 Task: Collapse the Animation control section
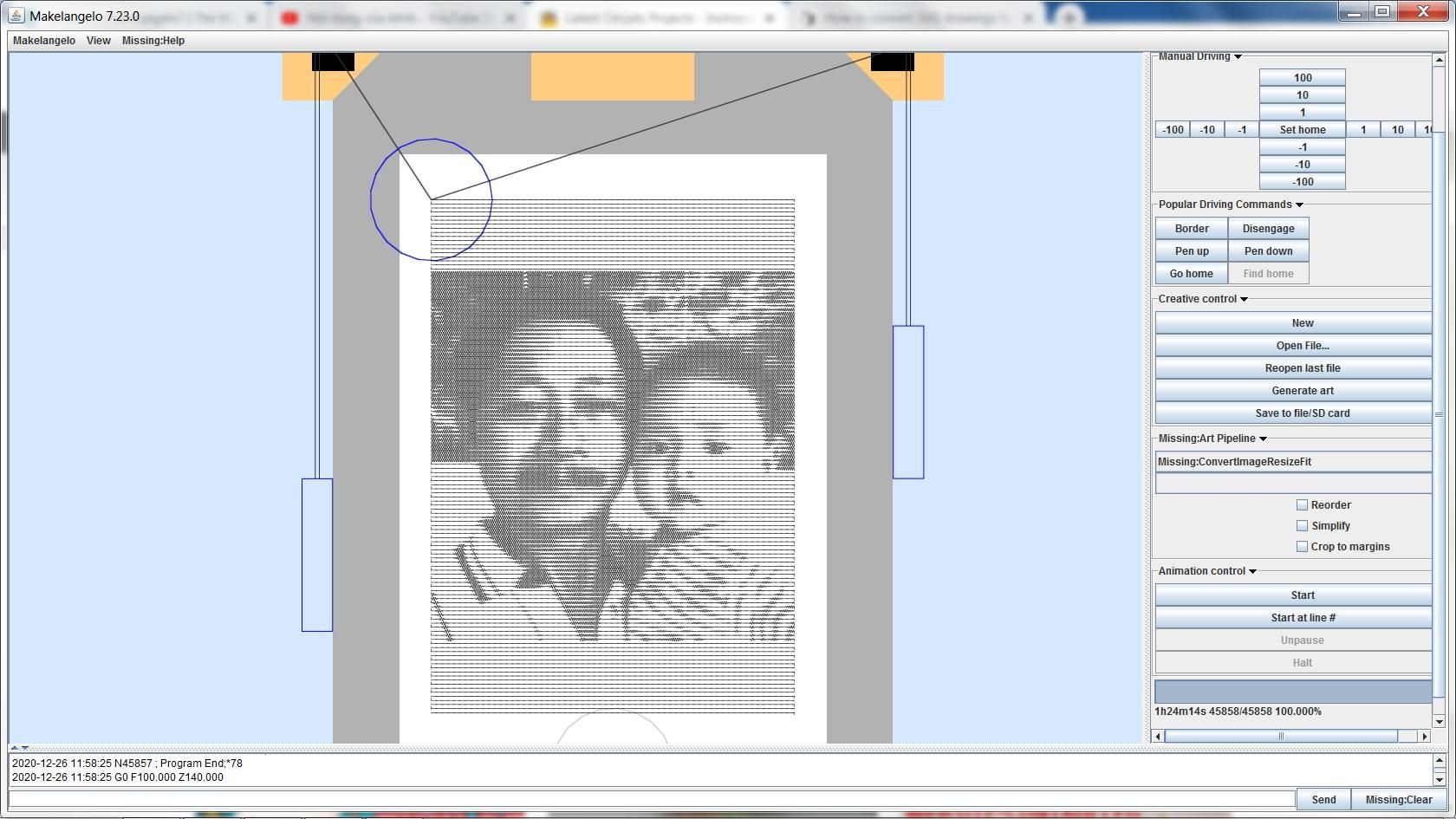pos(1252,571)
